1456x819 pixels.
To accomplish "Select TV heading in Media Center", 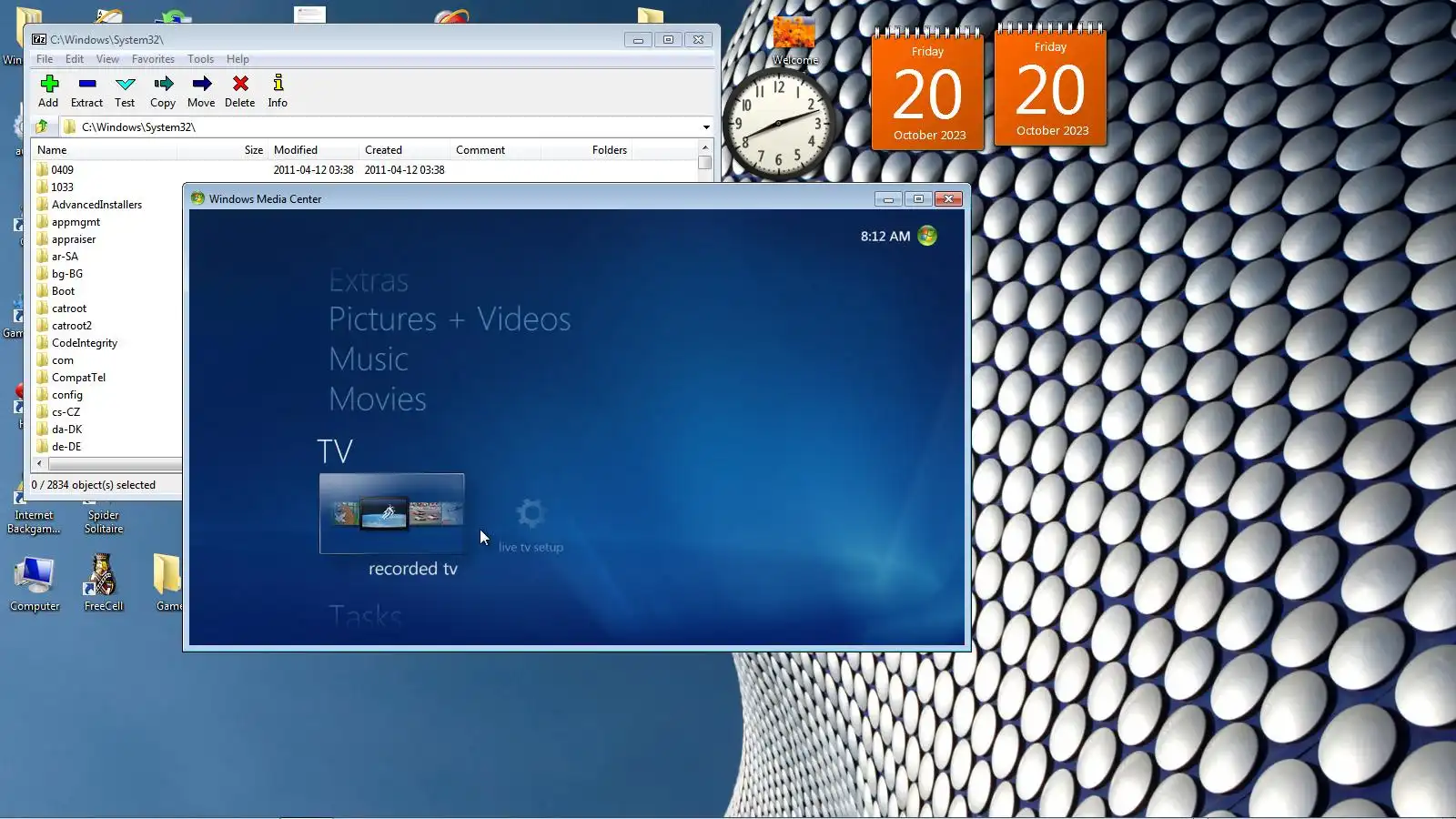I will point(335,451).
